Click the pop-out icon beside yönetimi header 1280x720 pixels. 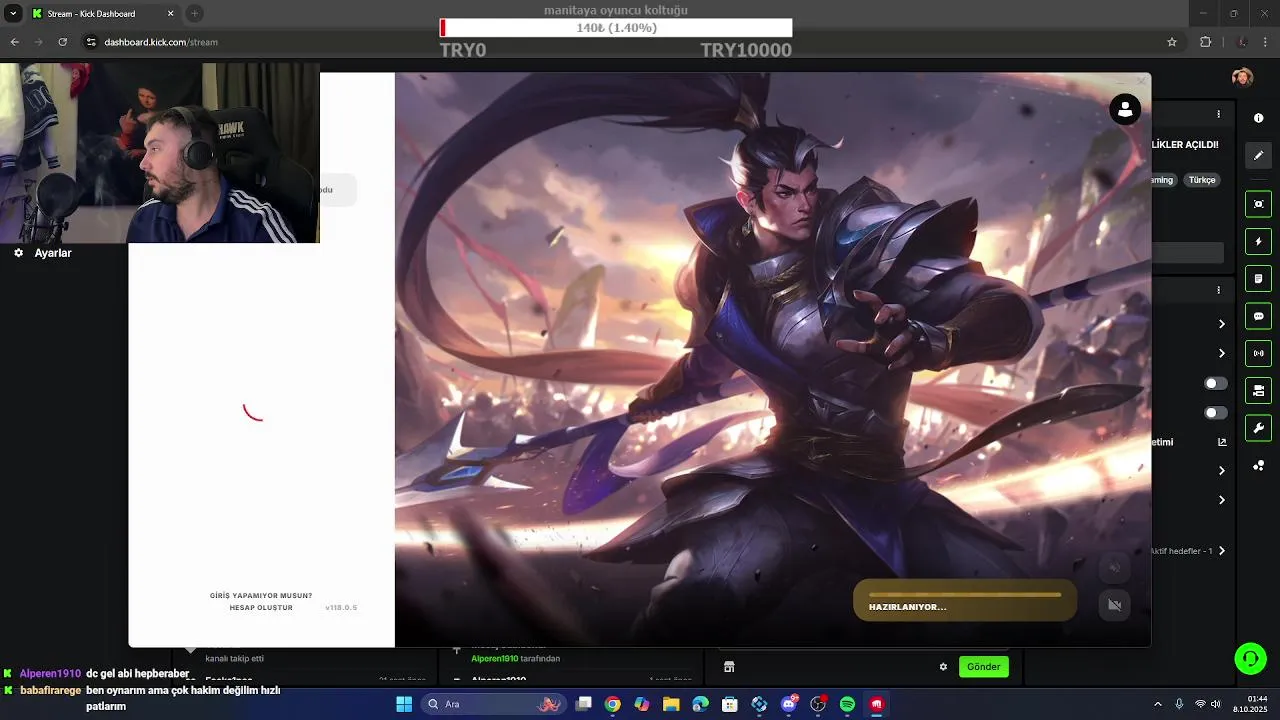tap(1222, 442)
